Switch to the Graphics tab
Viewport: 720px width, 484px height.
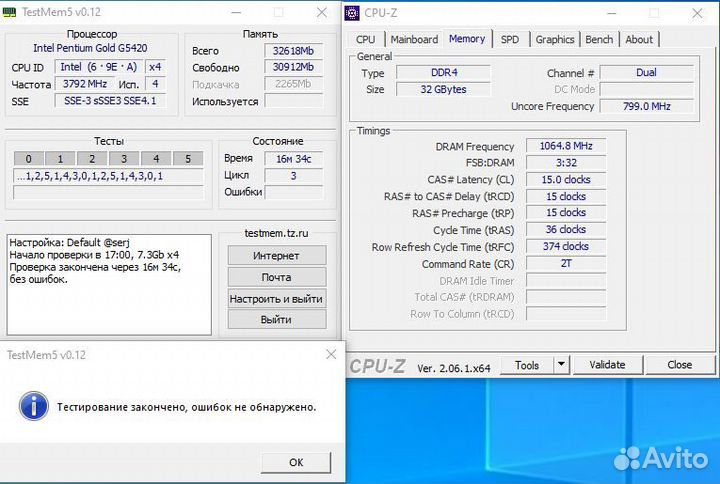click(555, 39)
